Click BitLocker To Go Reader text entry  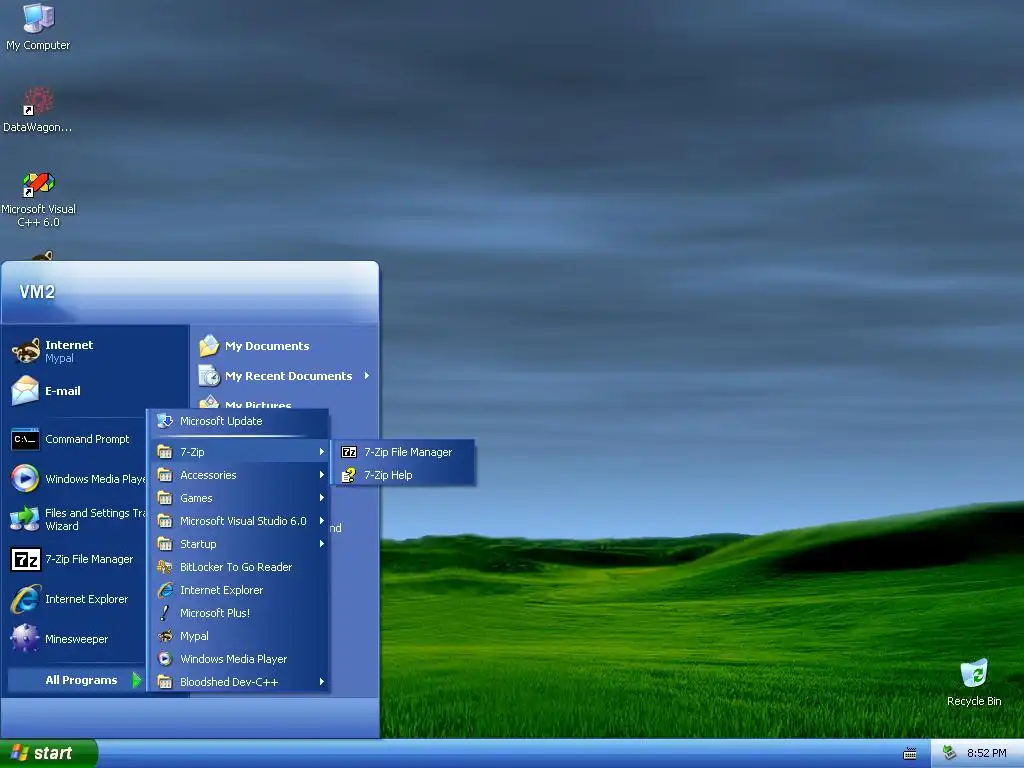pyautogui.click(x=236, y=567)
